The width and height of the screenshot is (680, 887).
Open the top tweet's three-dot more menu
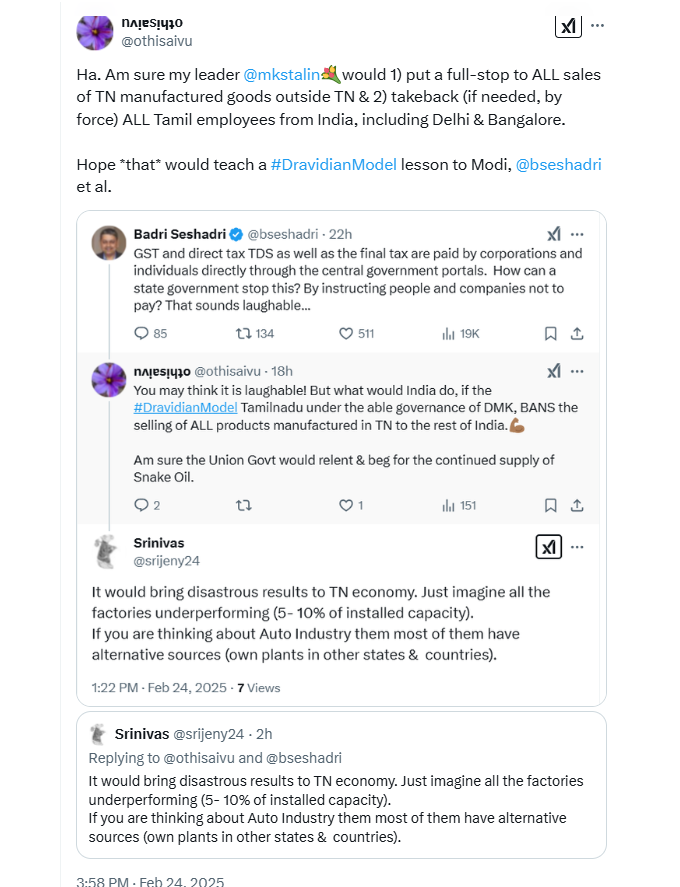pyautogui.click(x=597, y=27)
